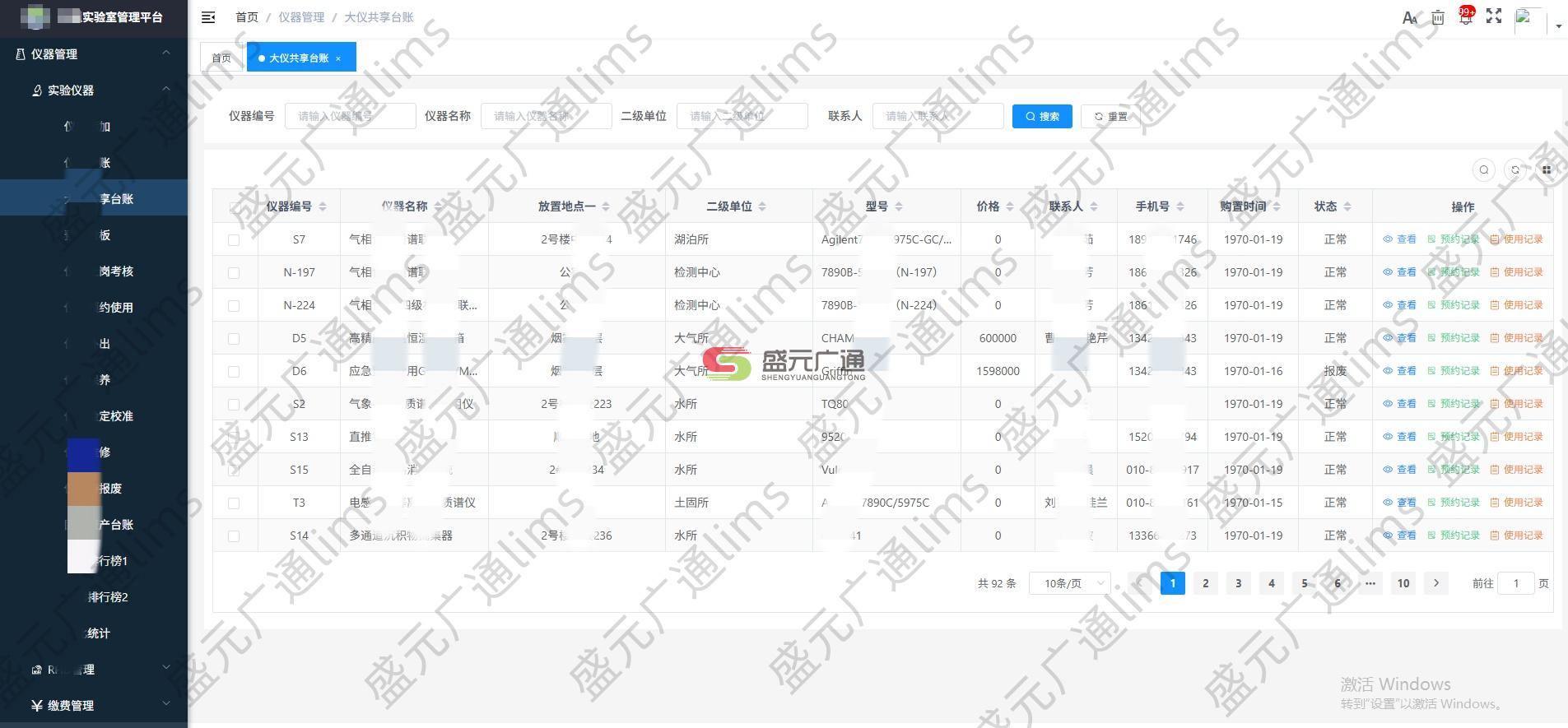Click the next page arrow

coord(1436,583)
